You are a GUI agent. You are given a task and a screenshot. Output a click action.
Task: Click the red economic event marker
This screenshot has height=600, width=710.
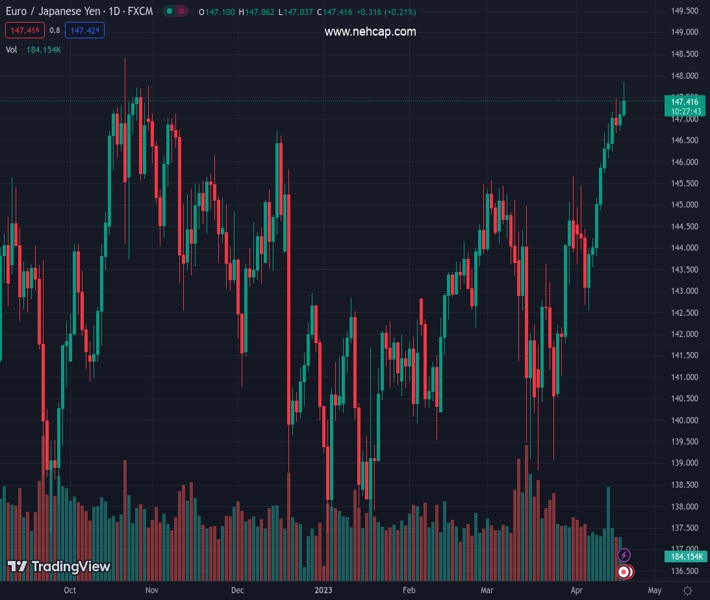point(624,572)
